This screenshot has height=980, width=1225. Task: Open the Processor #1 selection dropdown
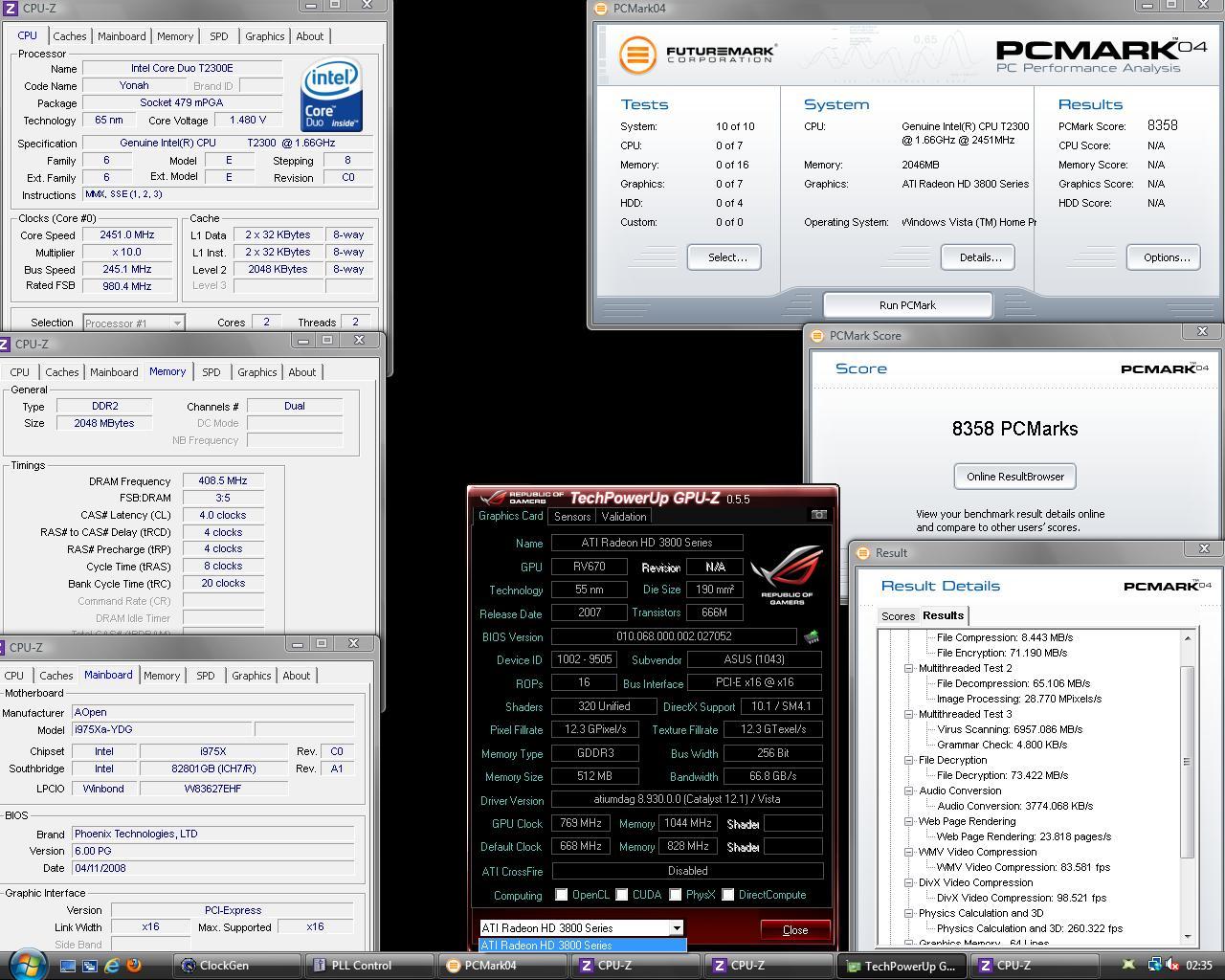point(133,323)
